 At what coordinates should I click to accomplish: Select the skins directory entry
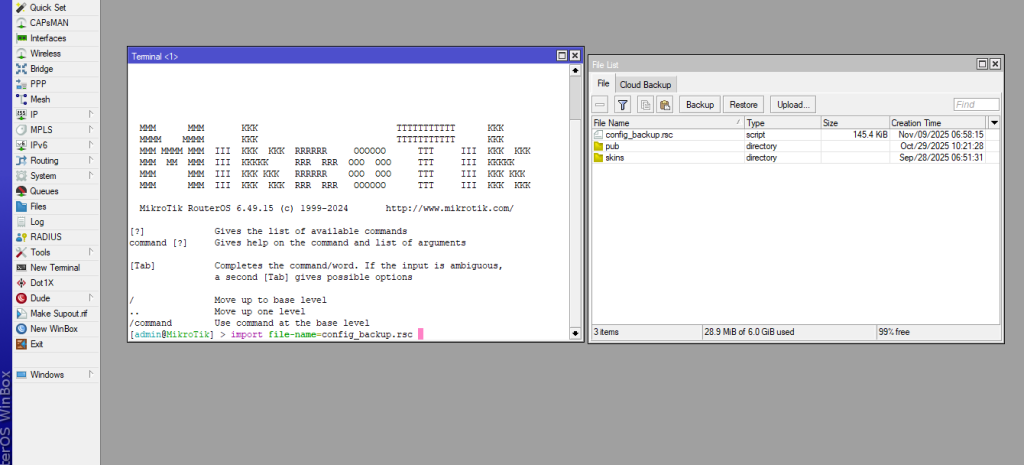(614, 157)
